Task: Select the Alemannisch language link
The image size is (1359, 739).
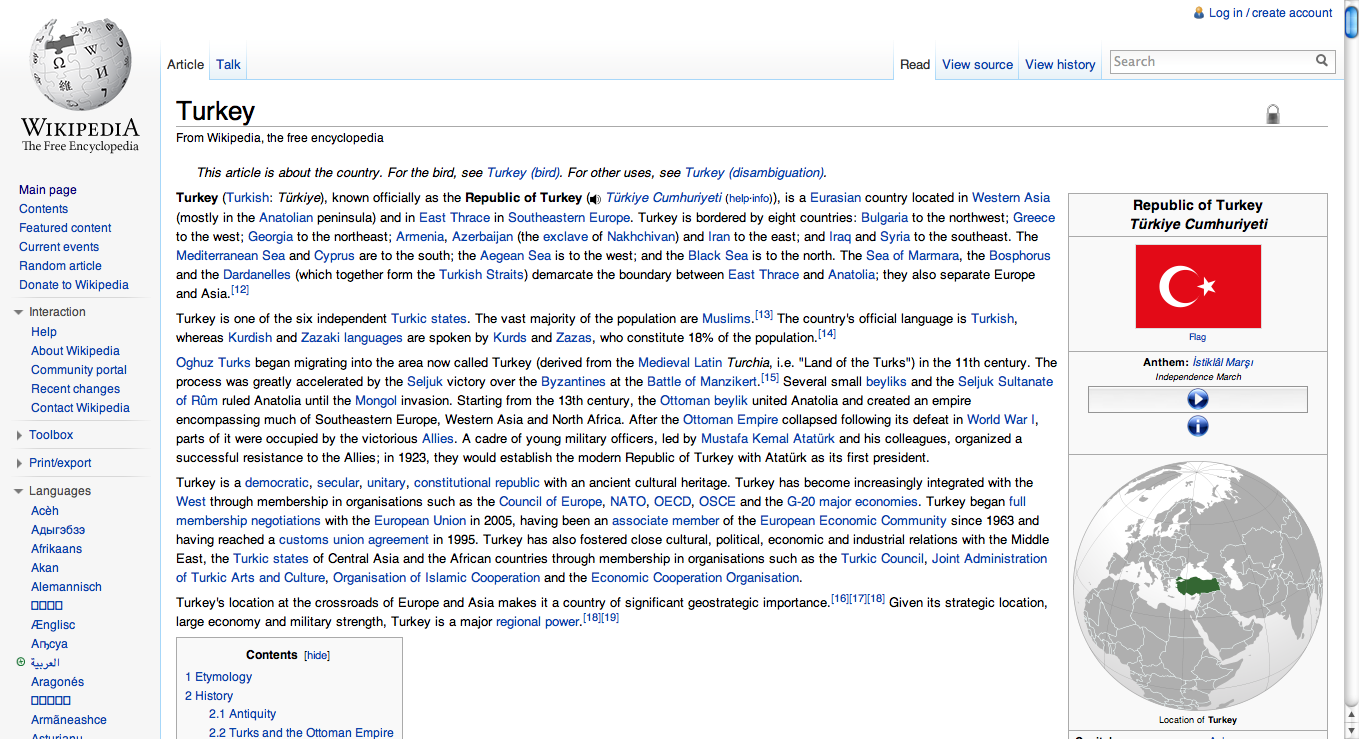Action: [x=66, y=587]
